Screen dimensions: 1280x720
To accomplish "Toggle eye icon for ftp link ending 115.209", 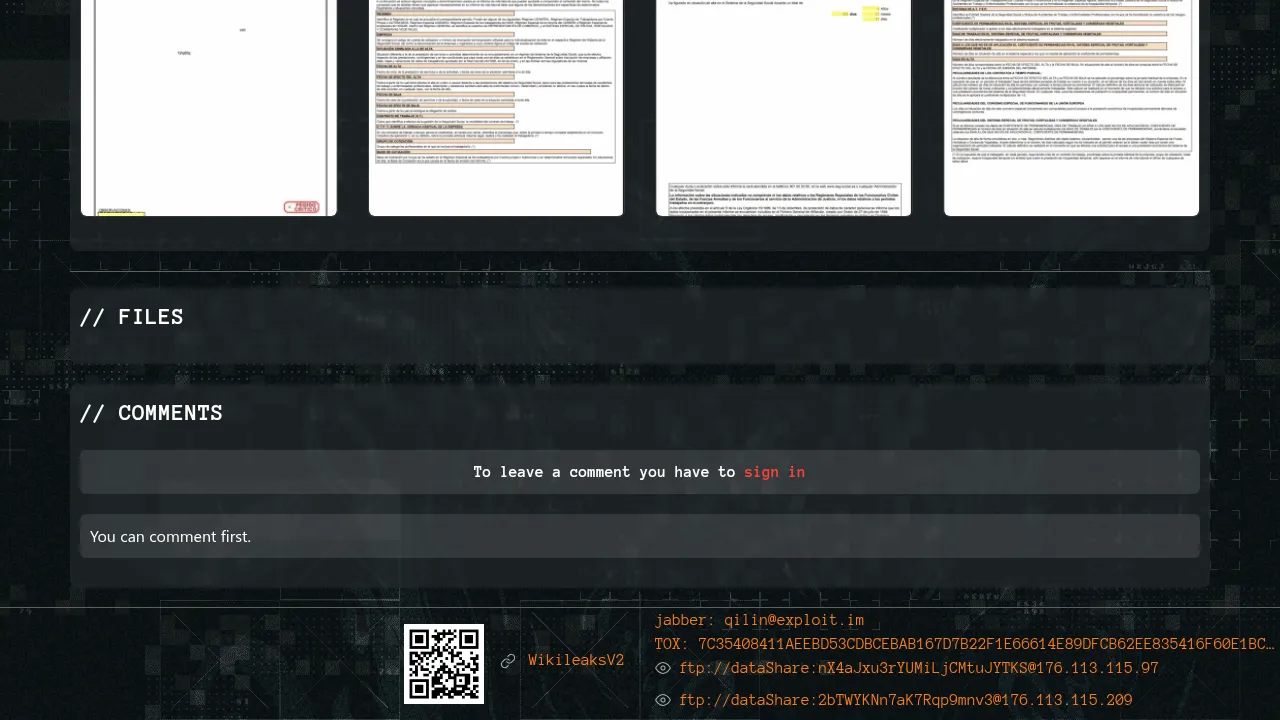I will [663, 700].
